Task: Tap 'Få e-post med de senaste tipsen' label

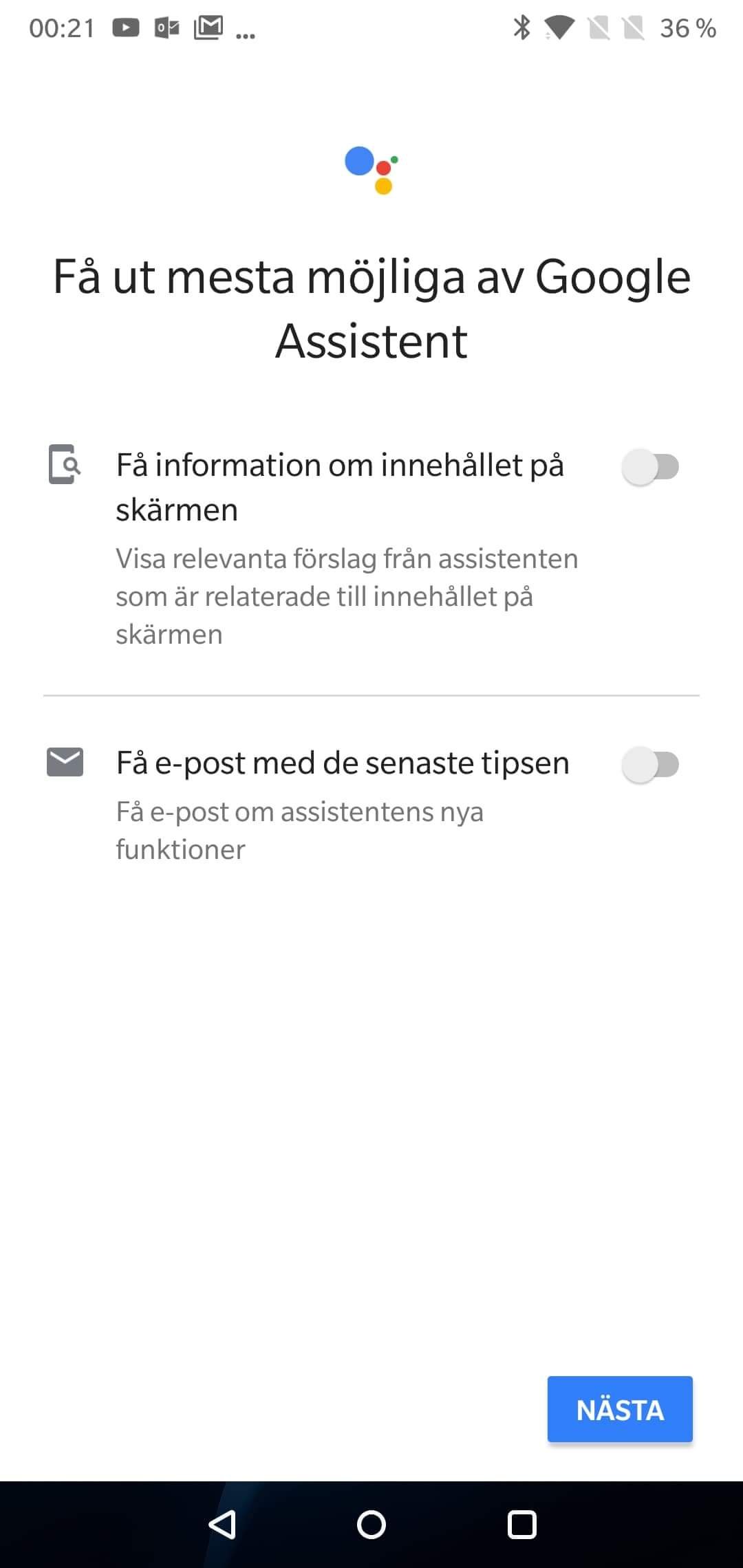Action: 343,763
